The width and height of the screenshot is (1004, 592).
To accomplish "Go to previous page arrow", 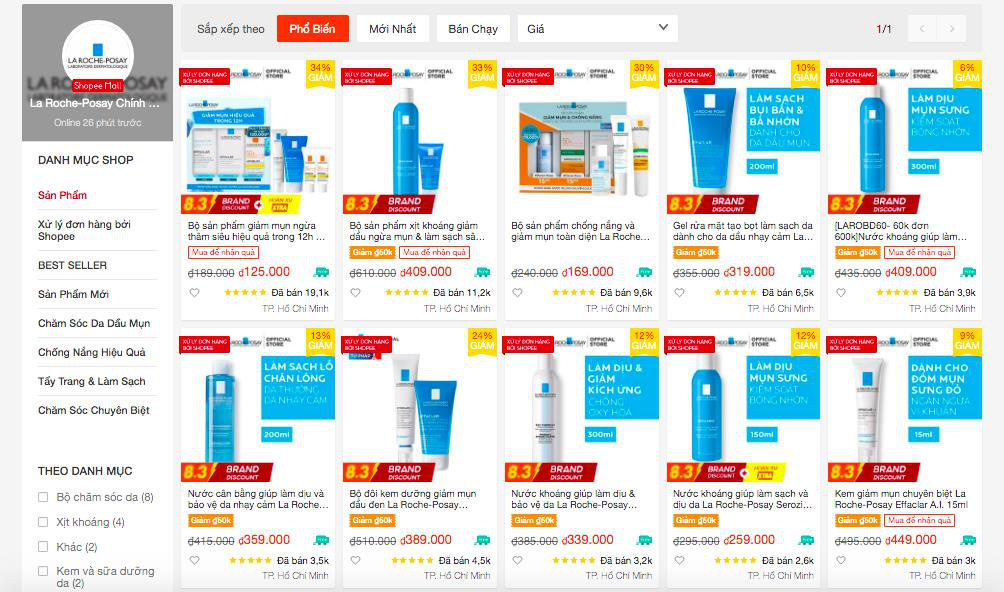I will click(x=922, y=29).
